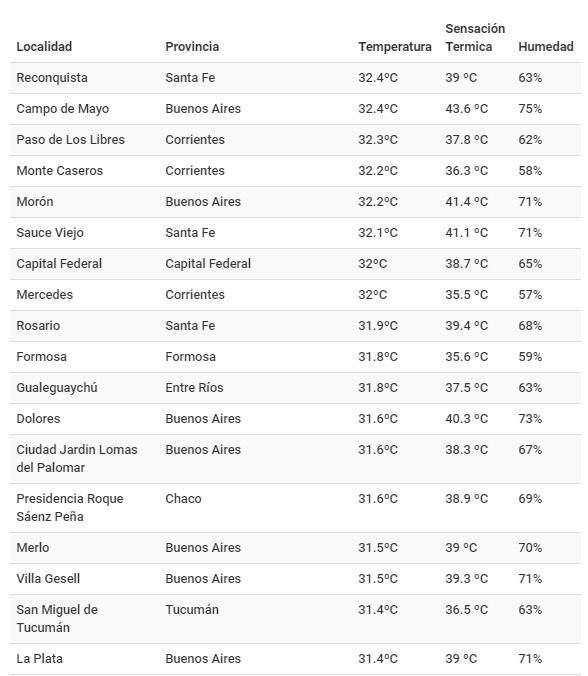Viewport: 588px width, 676px height.
Task: Click Ciudad Jardin Lomas del Palomar
Action: 77,459
